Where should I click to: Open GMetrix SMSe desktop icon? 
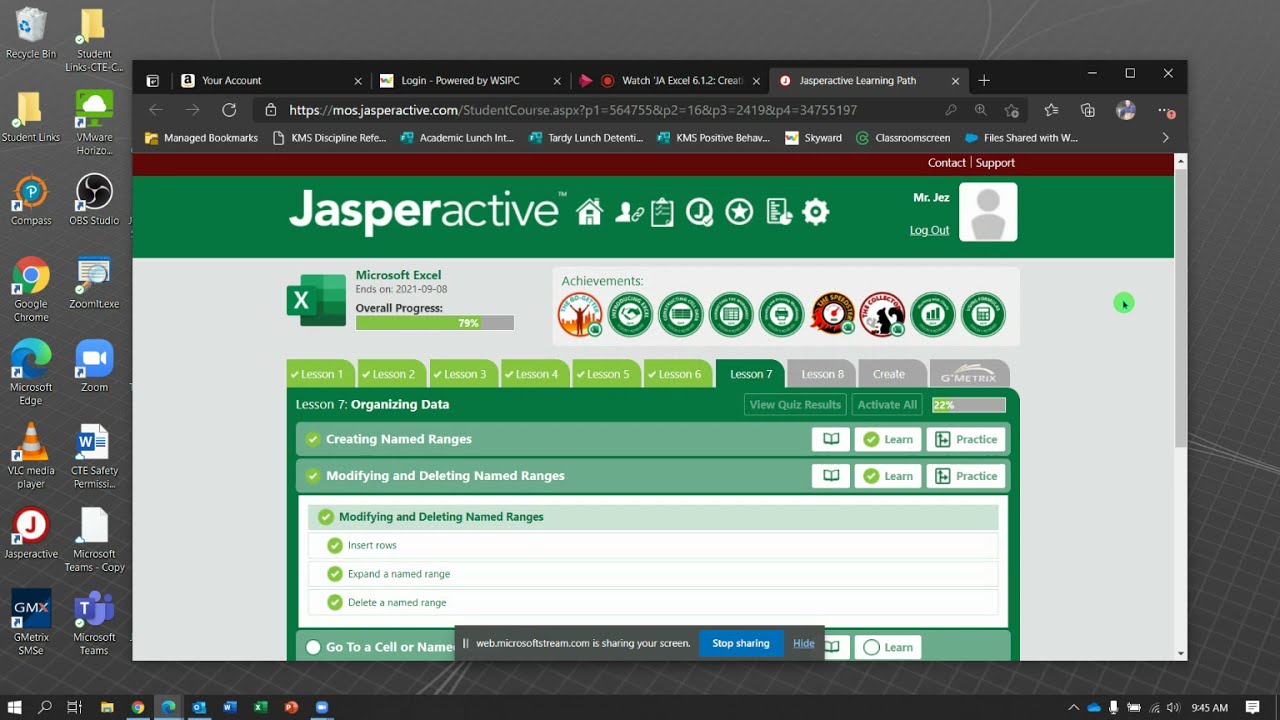[31, 623]
